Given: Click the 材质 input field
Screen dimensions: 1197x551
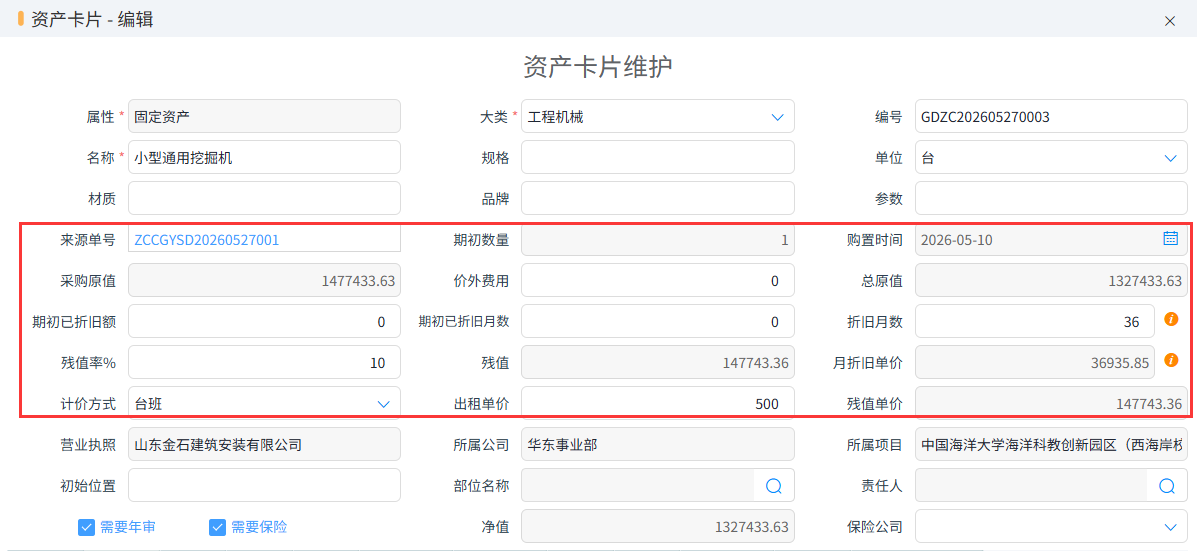Looking at the screenshot, I should tap(264, 198).
